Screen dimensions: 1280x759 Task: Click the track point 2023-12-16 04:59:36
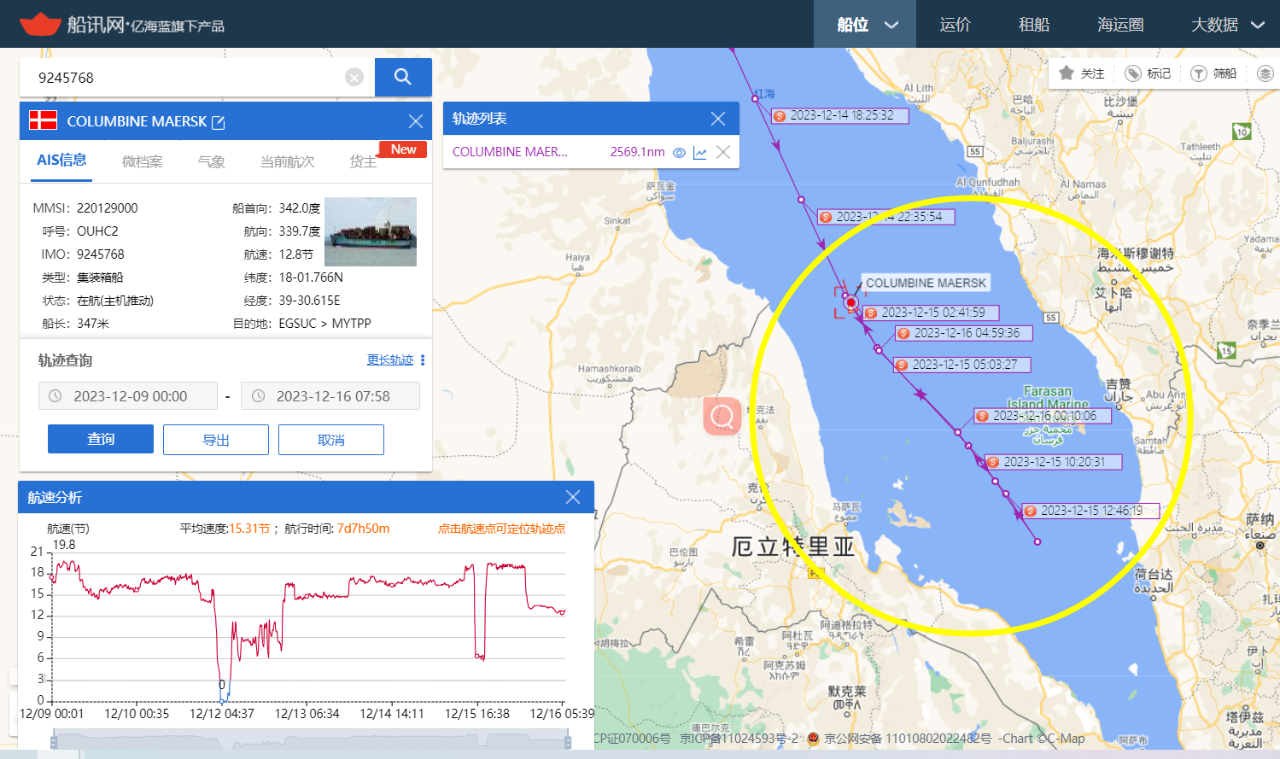coord(964,333)
